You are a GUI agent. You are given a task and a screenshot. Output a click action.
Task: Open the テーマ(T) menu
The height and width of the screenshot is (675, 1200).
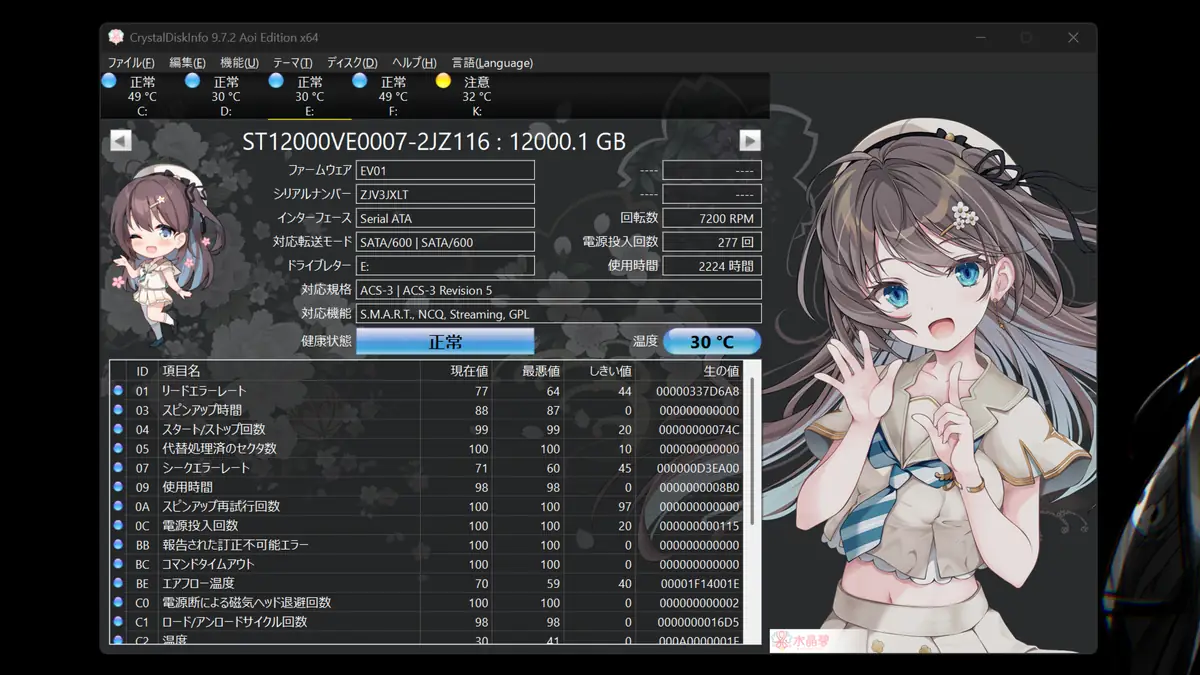click(x=292, y=63)
